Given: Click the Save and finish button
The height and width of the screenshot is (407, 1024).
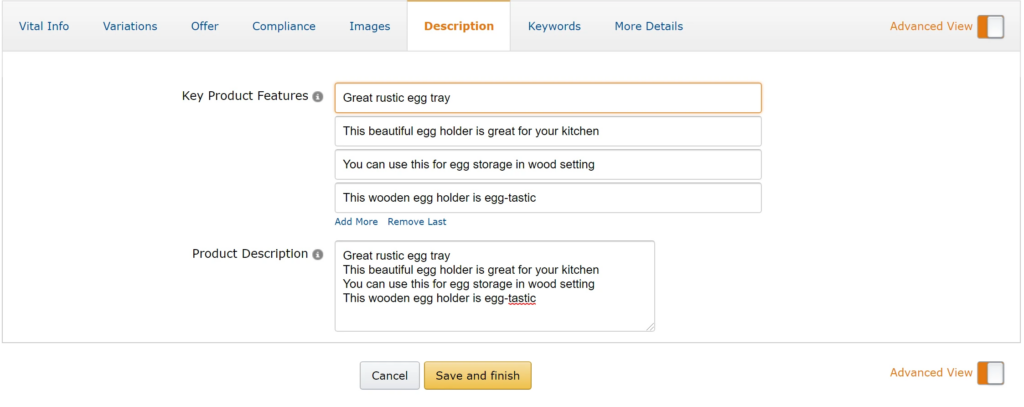Looking at the screenshot, I should click(478, 376).
